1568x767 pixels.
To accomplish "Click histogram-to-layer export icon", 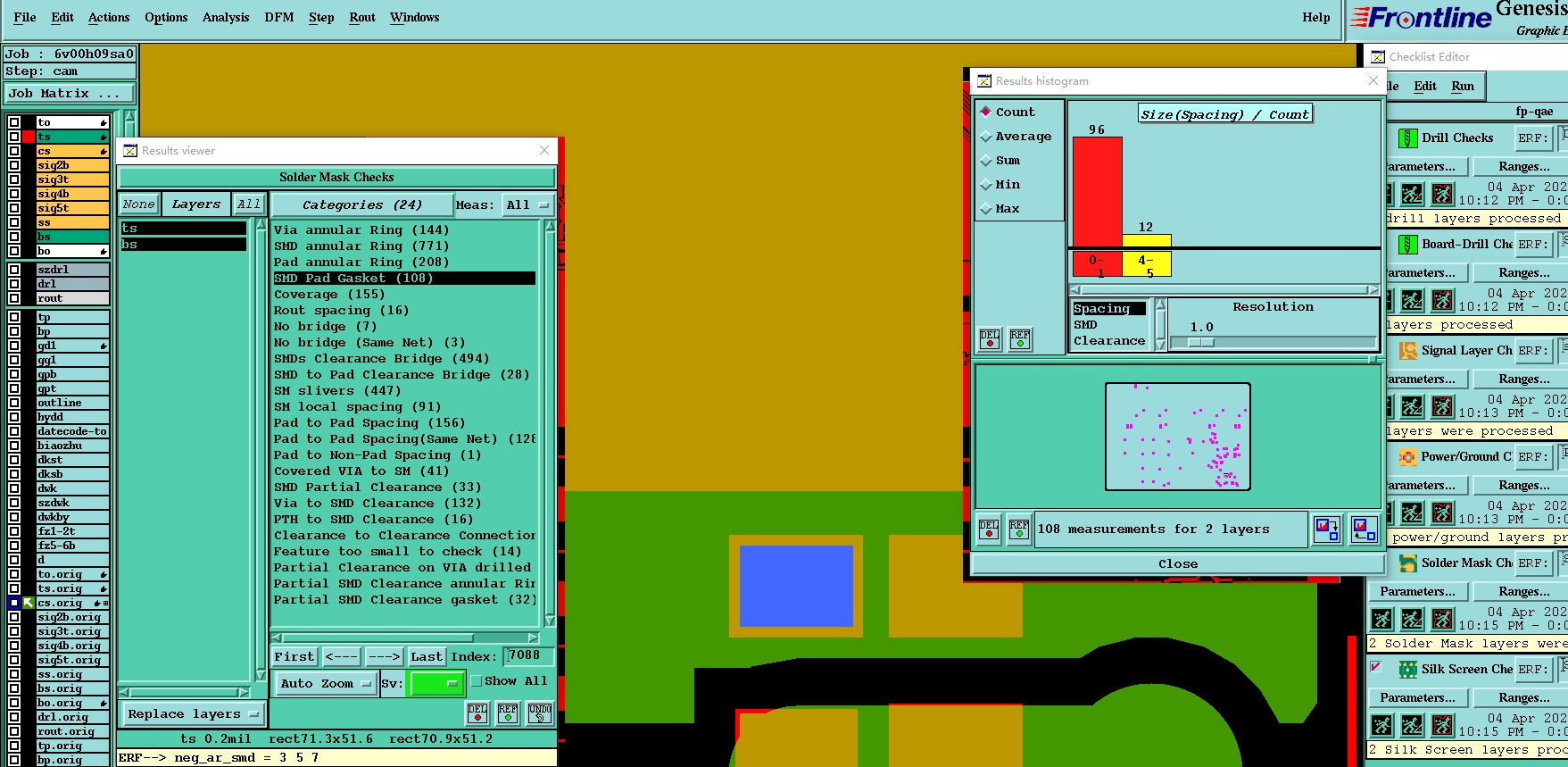I will 1327,529.
